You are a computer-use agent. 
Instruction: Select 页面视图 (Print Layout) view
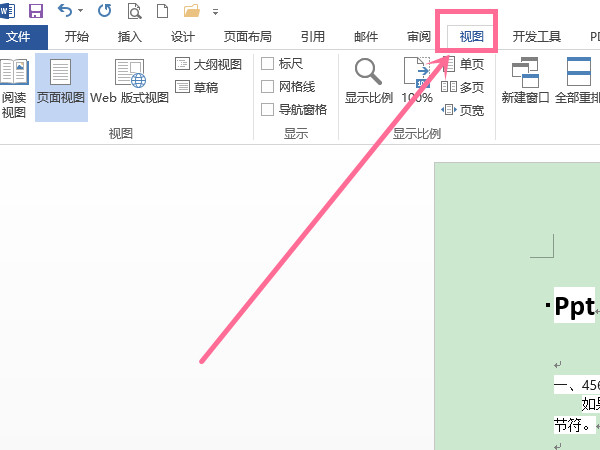[61, 83]
